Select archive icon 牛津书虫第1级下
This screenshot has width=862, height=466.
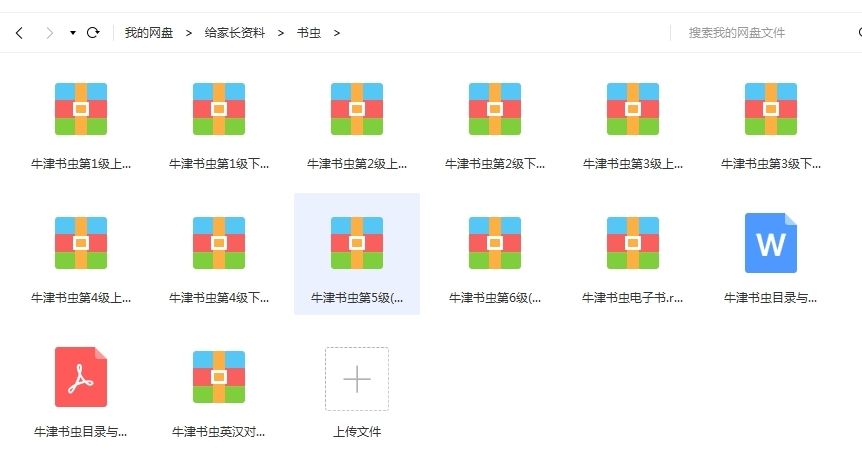pos(219,109)
